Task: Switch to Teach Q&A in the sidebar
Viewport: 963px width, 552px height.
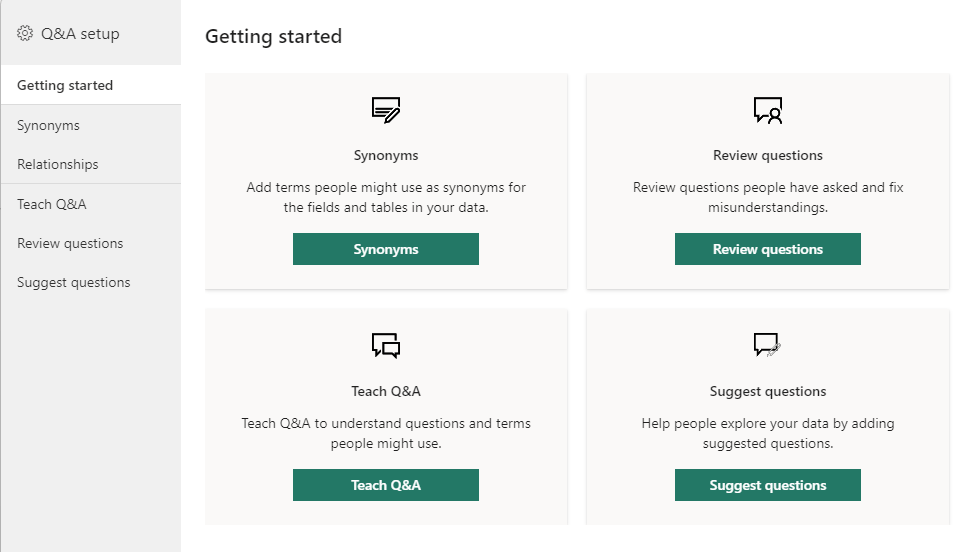Action: [x=52, y=205]
